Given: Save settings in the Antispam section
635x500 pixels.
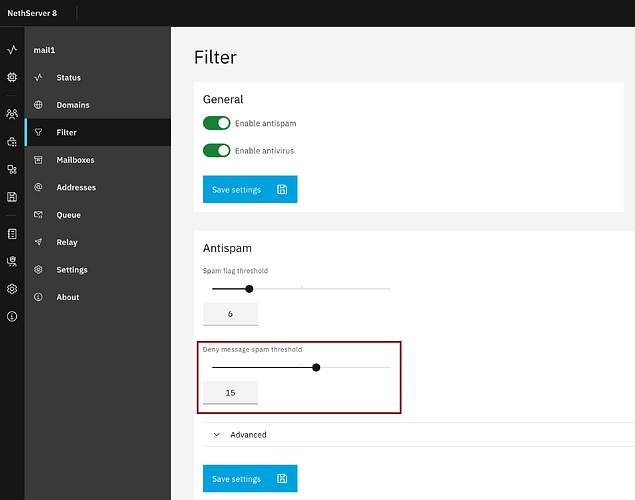Looking at the screenshot, I should (250, 479).
